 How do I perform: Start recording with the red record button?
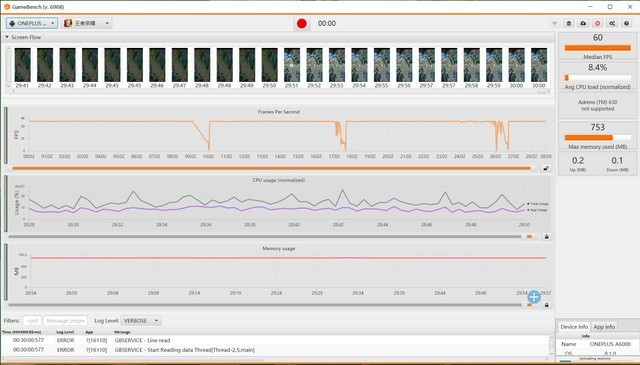pos(302,24)
